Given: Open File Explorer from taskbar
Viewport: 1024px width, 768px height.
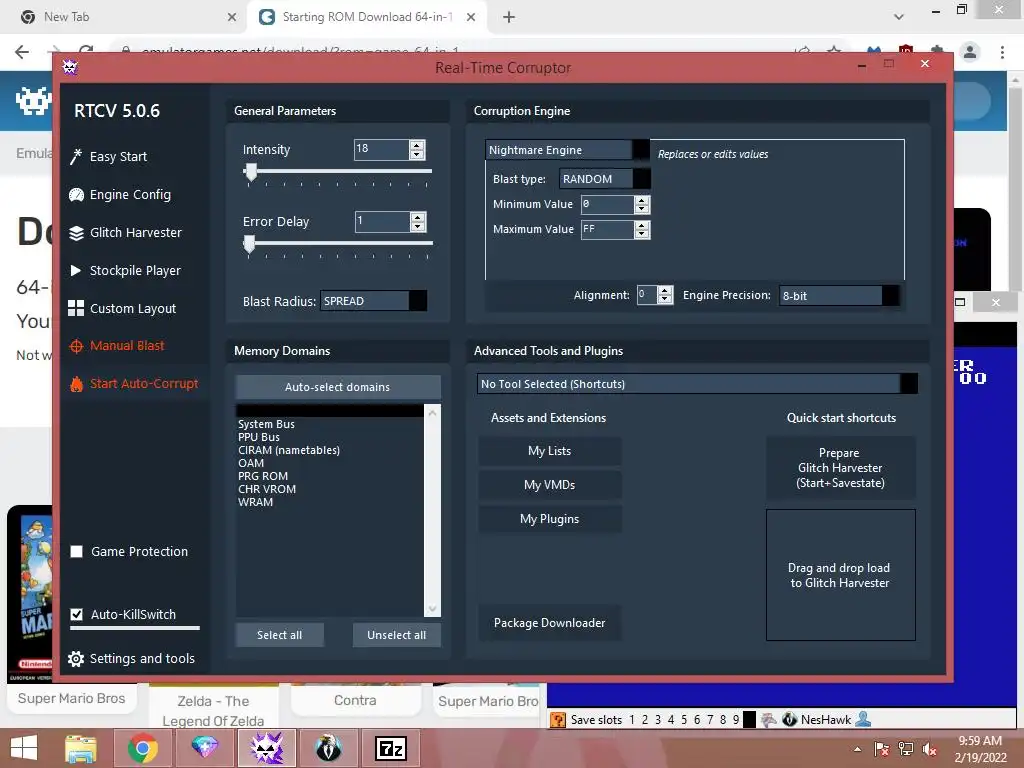Looking at the screenshot, I should (80, 748).
